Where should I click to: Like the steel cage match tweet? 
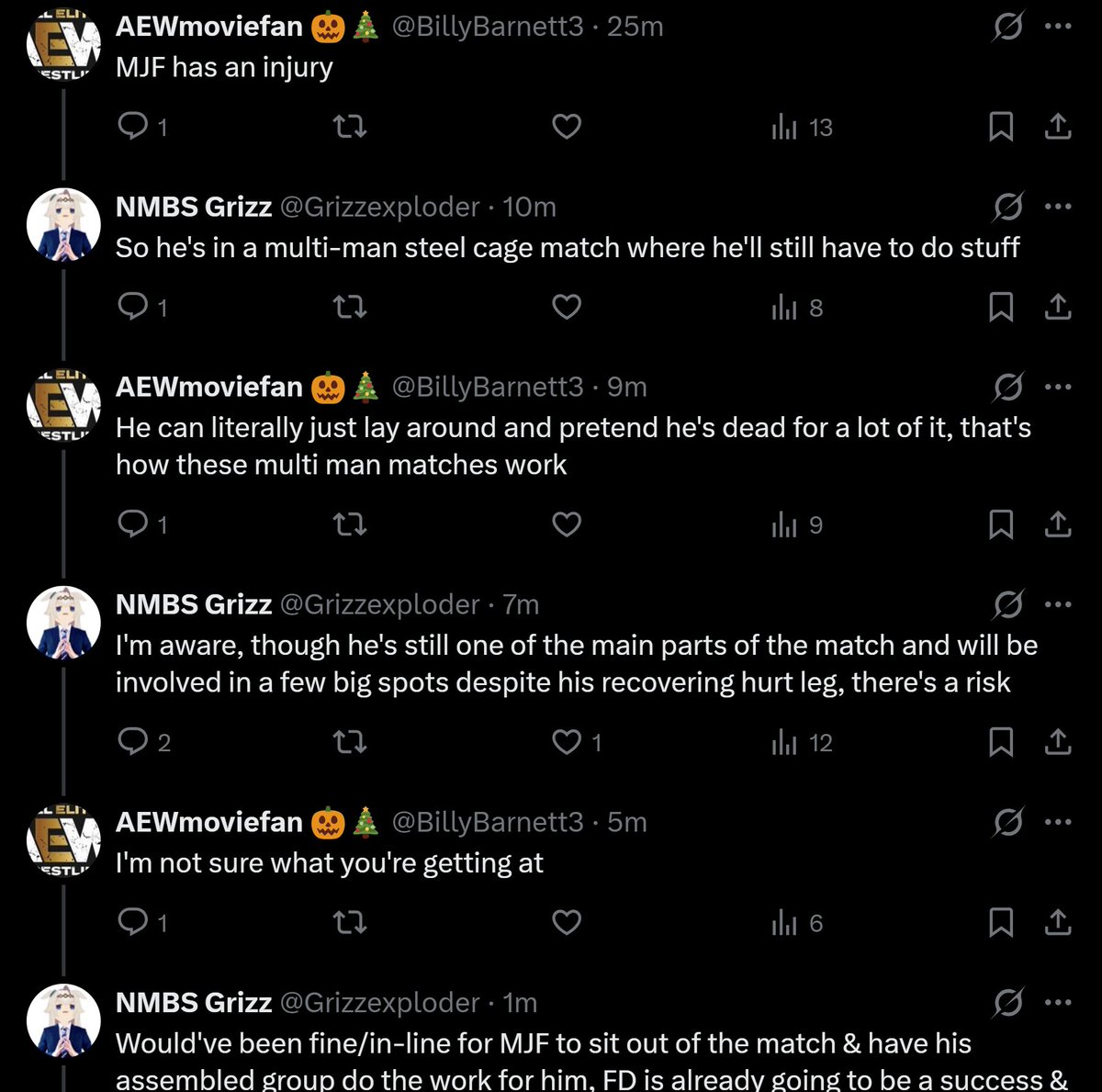coord(567,307)
